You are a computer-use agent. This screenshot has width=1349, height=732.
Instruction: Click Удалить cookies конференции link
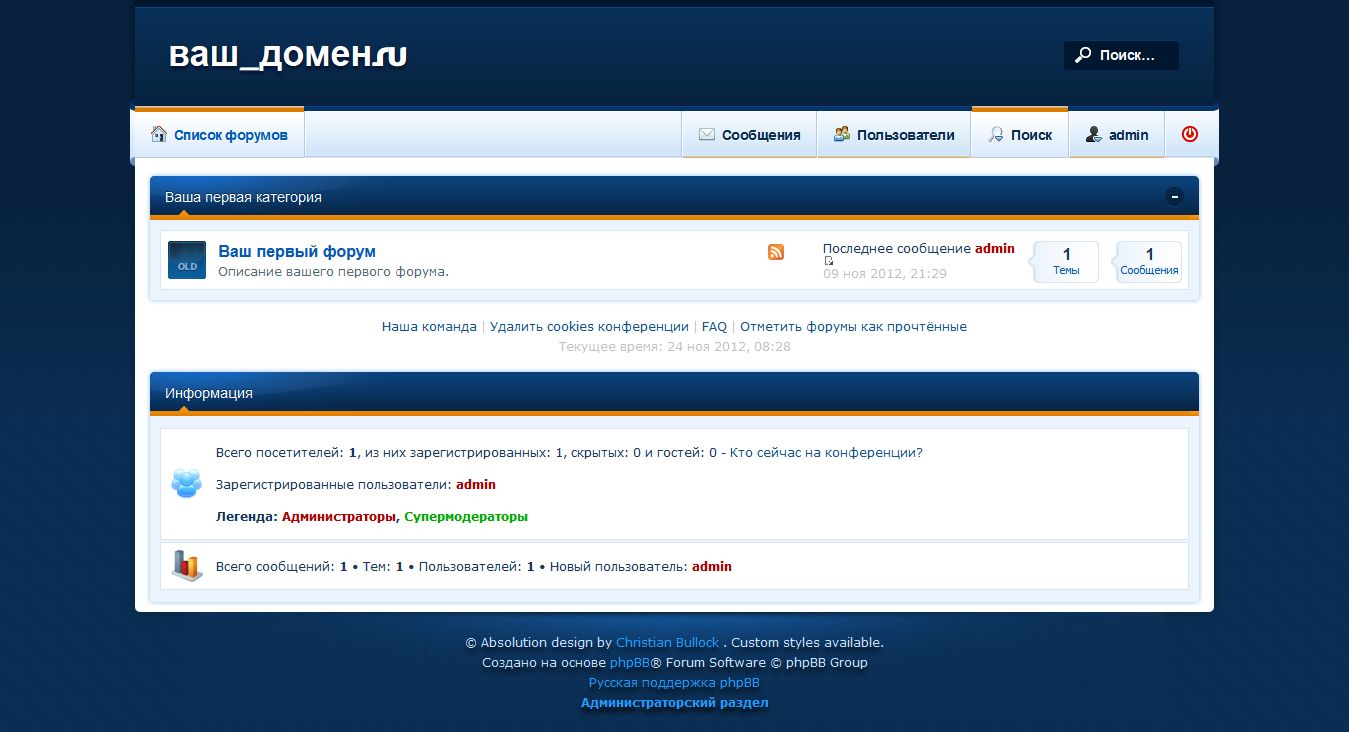589,327
